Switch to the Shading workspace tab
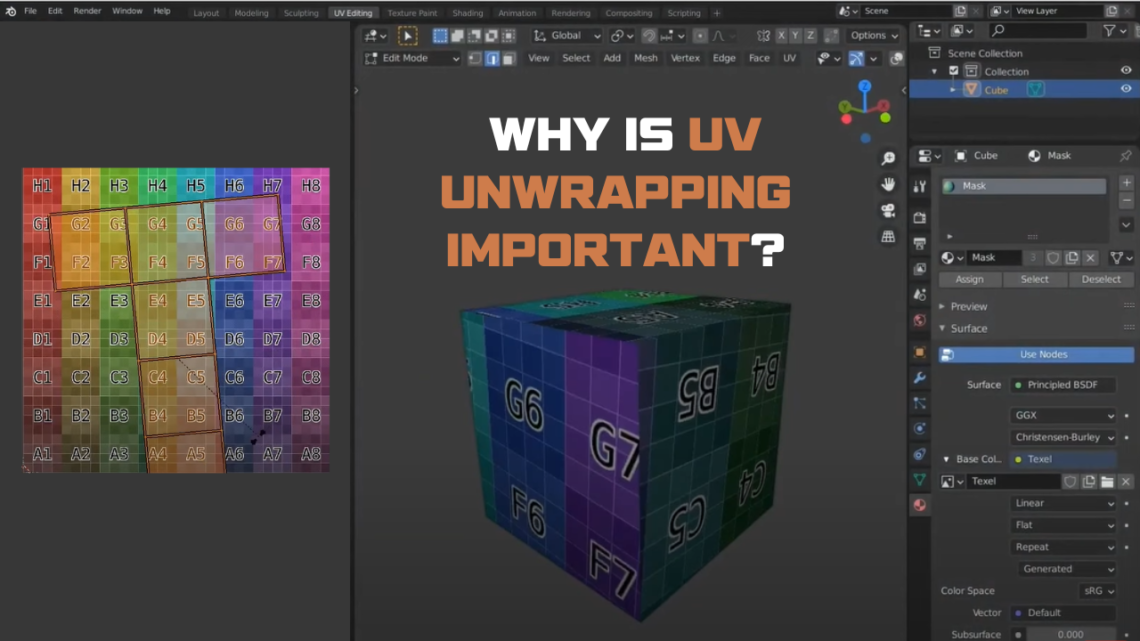Image resolution: width=1140 pixels, height=641 pixels. coord(467,12)
